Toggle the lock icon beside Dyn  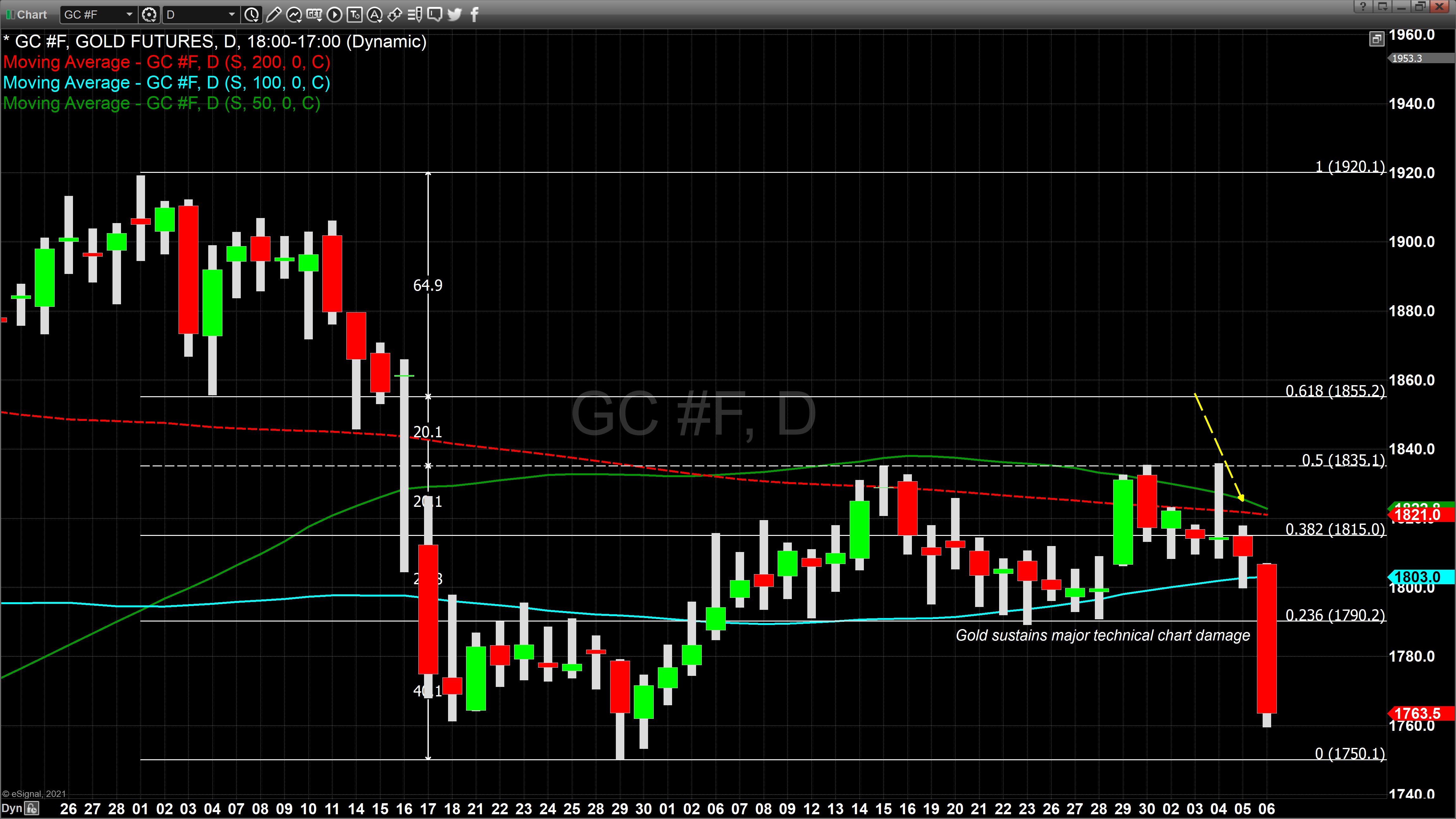pyautogui.click(x=32, y=808)
